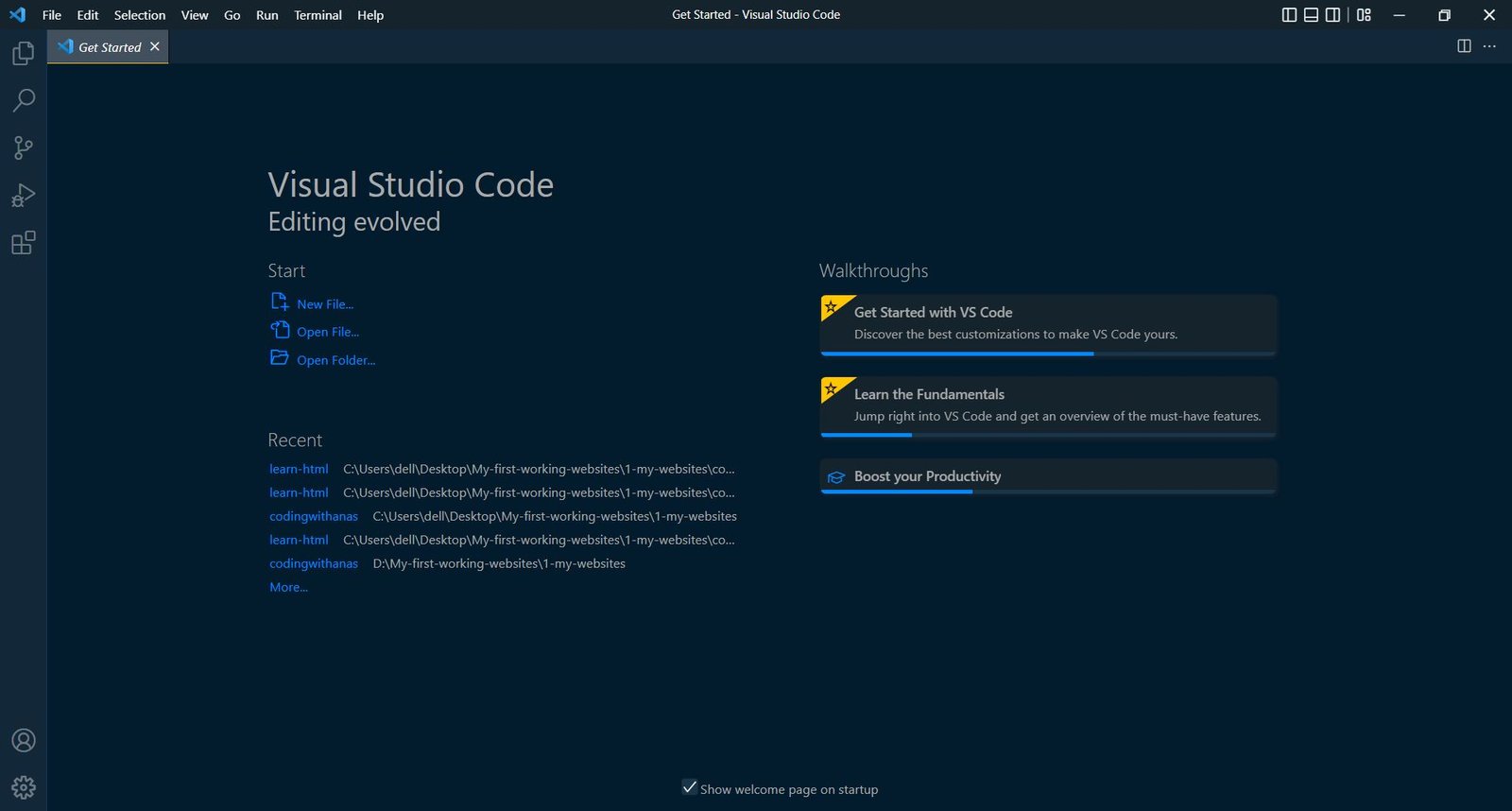Open the Terminal menu
The image size is (1512, 811).
click(318, 15)
